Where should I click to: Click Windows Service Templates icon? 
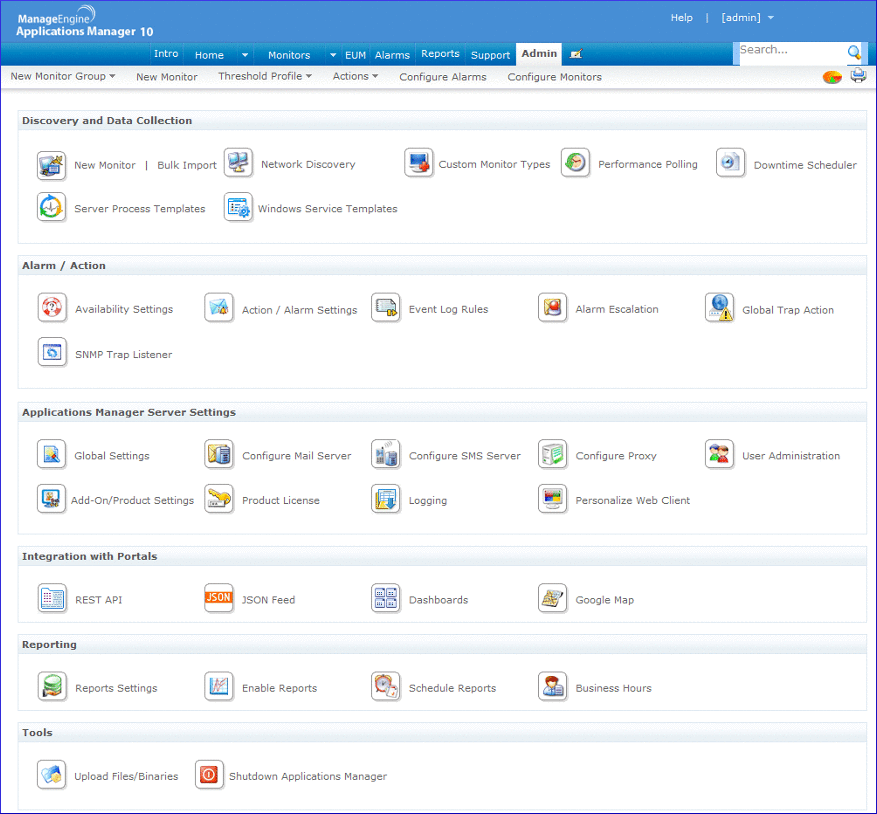238,208
